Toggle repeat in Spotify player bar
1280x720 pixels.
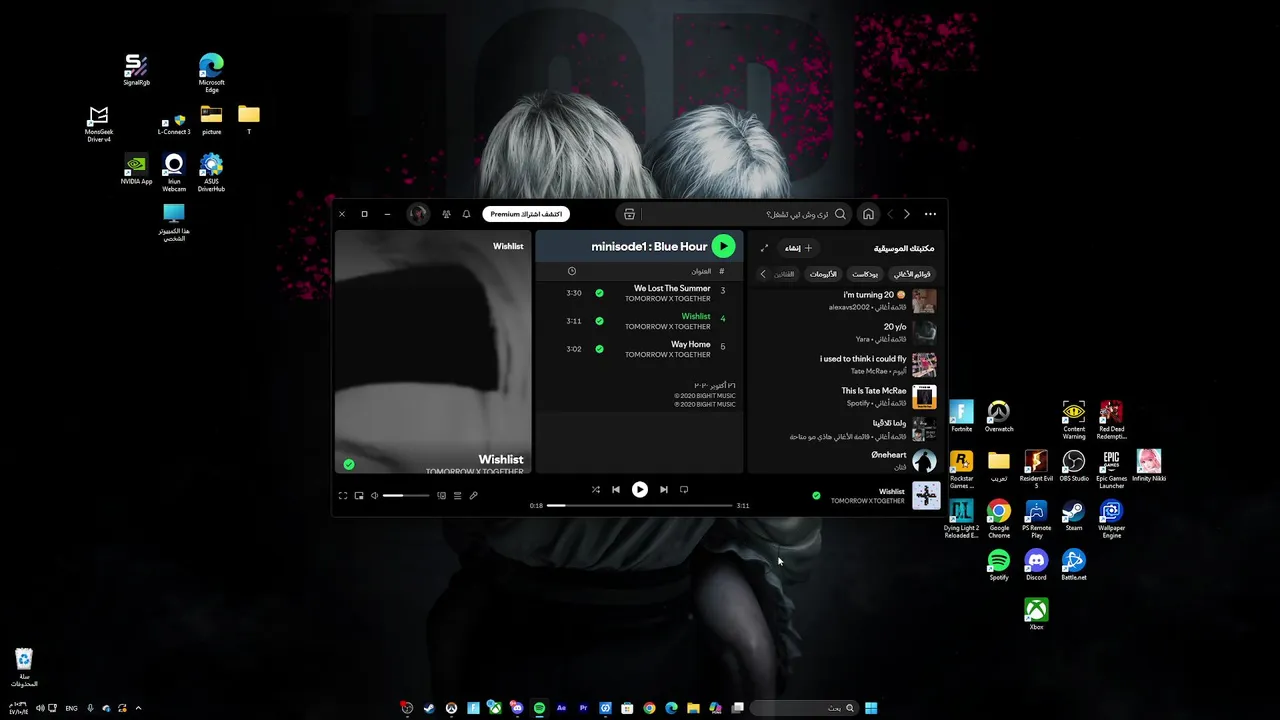click(x=684, y=490)
